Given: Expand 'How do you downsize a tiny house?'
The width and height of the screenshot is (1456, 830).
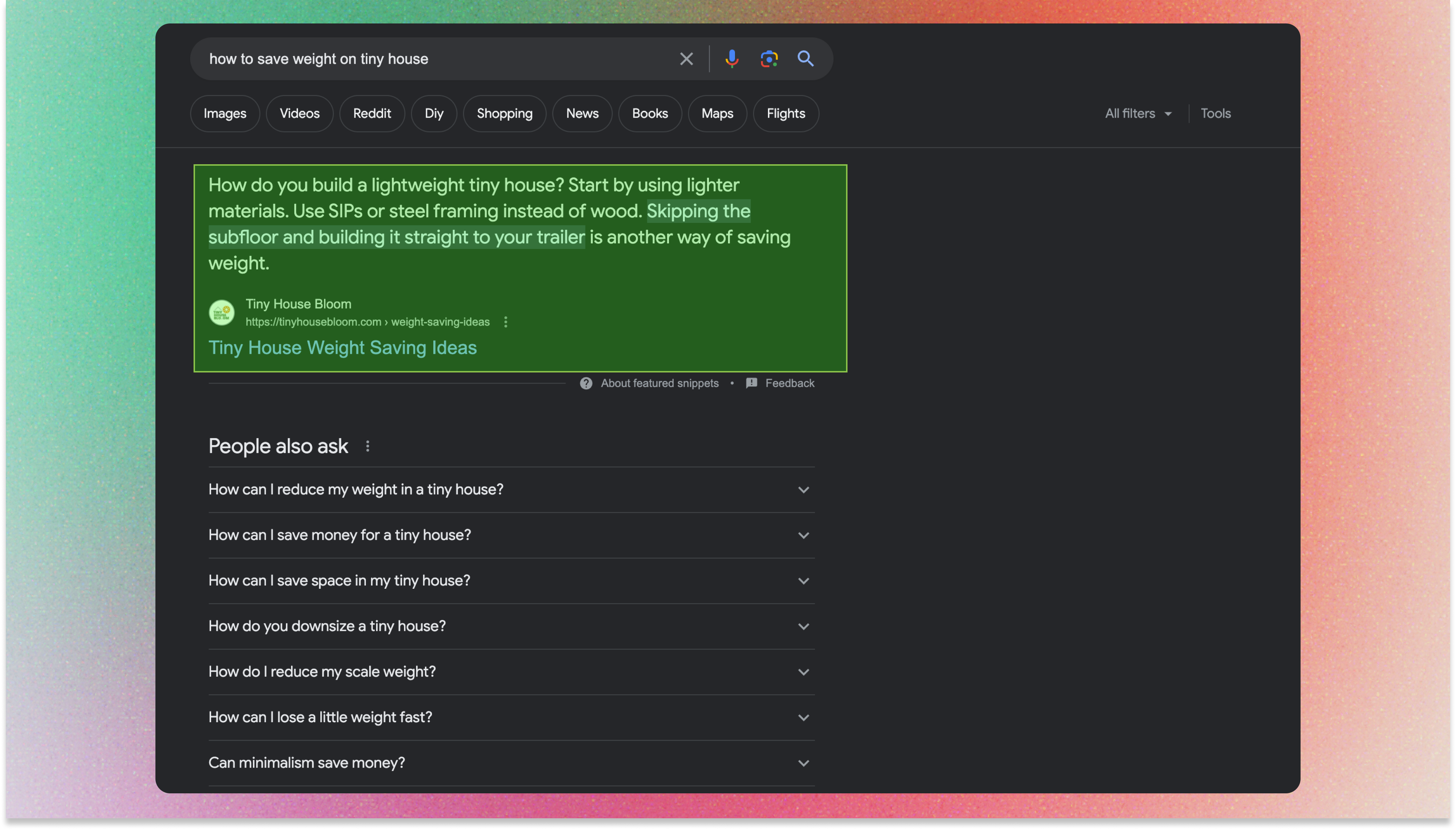Looking at the screenshot, I should pos(803,627).
